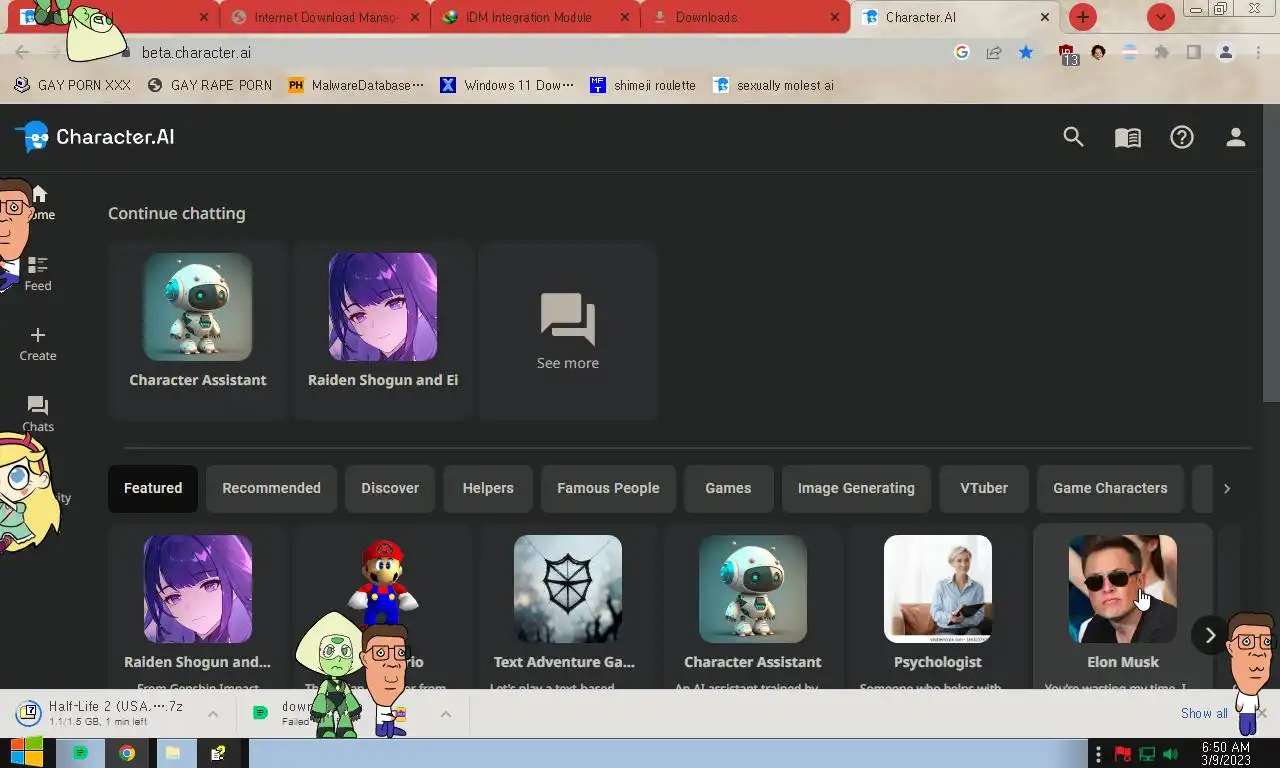Open the shimeji roulette bookmark
The height and width of the screenshot is (768, 1280).
click(x=643, y=85)
